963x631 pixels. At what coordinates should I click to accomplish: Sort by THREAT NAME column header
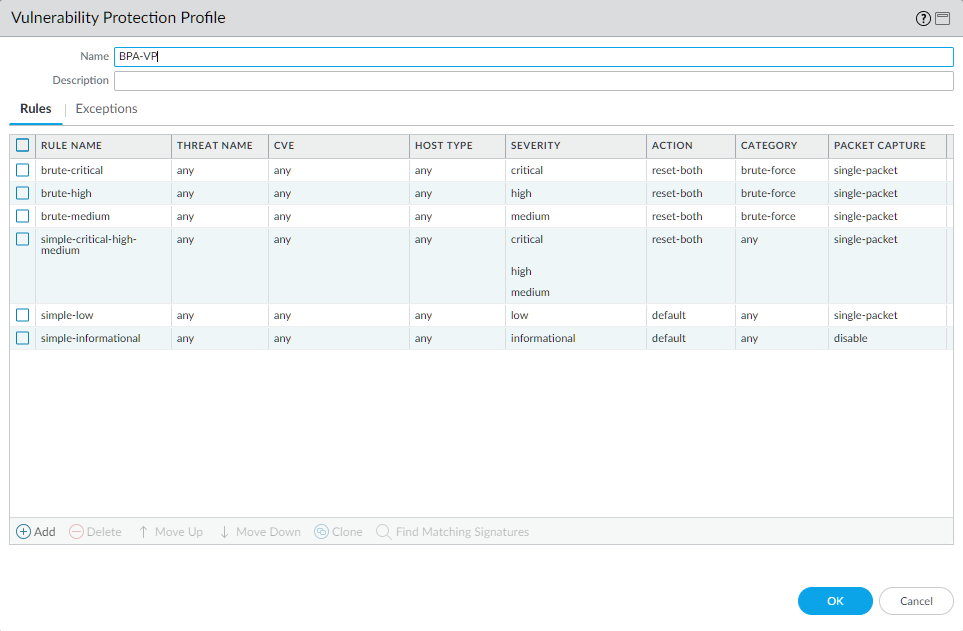[x=220, y=146]
